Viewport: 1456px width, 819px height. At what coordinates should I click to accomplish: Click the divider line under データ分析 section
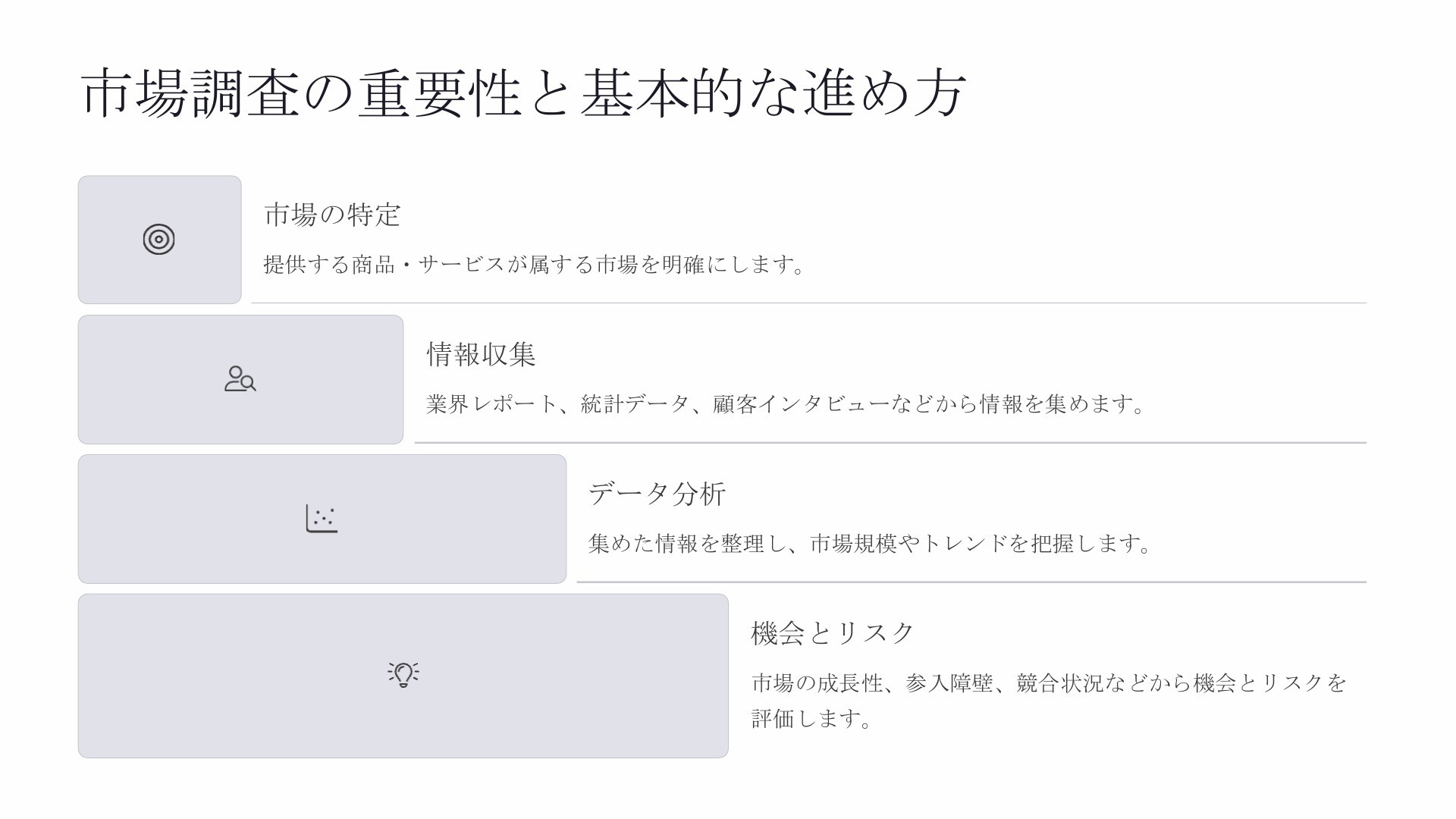pyautogui.click(x=971, y=582)
